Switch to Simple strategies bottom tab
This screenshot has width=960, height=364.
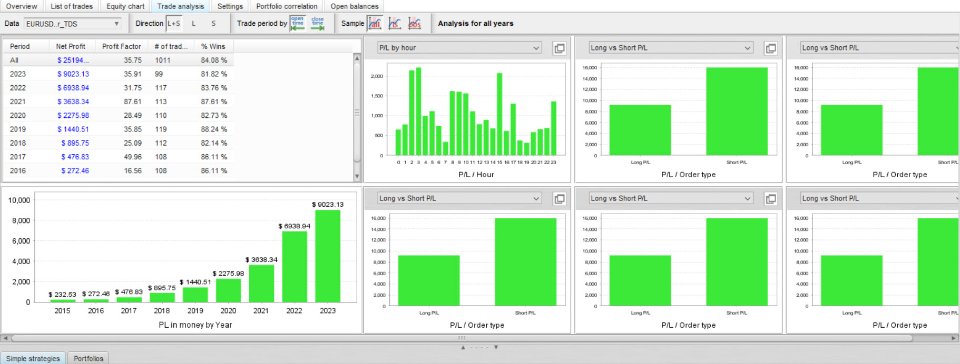[33, 358]
